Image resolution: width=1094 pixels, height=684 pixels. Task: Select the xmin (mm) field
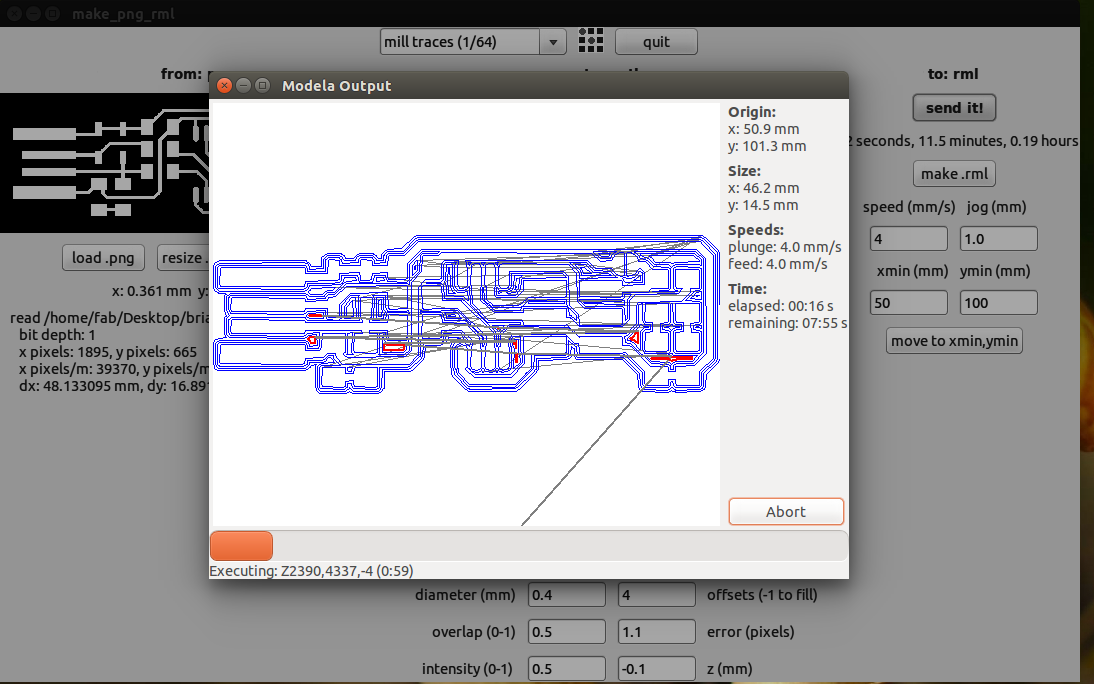point(908,302)
